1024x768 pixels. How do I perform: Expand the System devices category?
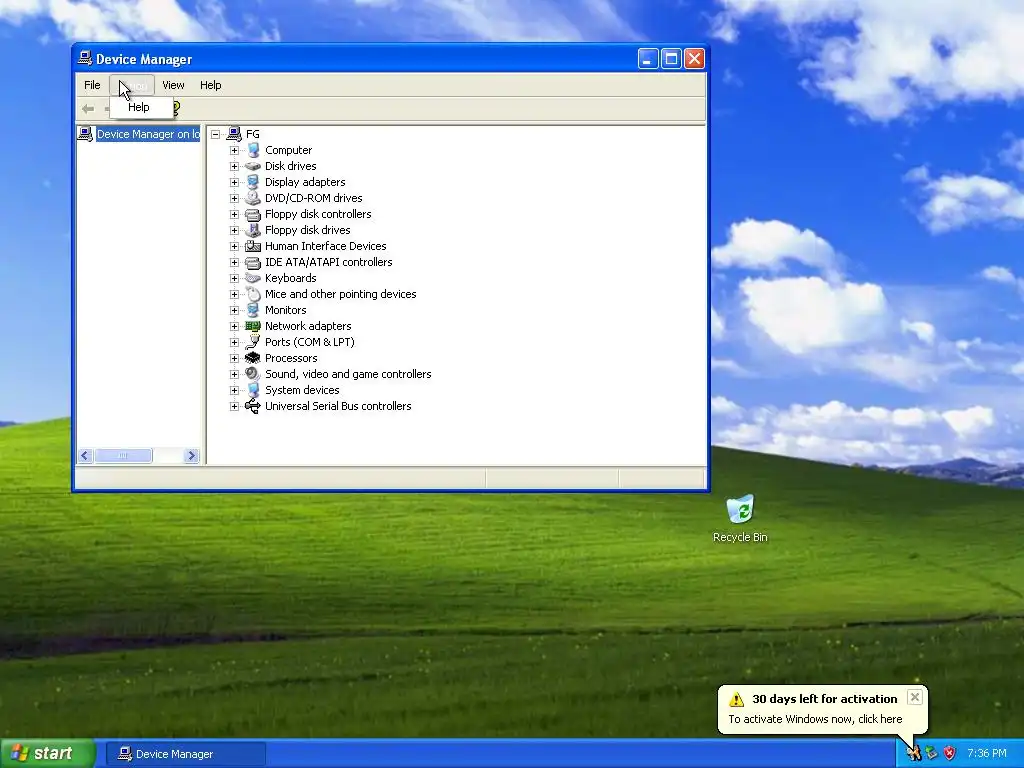pos(234,390)
